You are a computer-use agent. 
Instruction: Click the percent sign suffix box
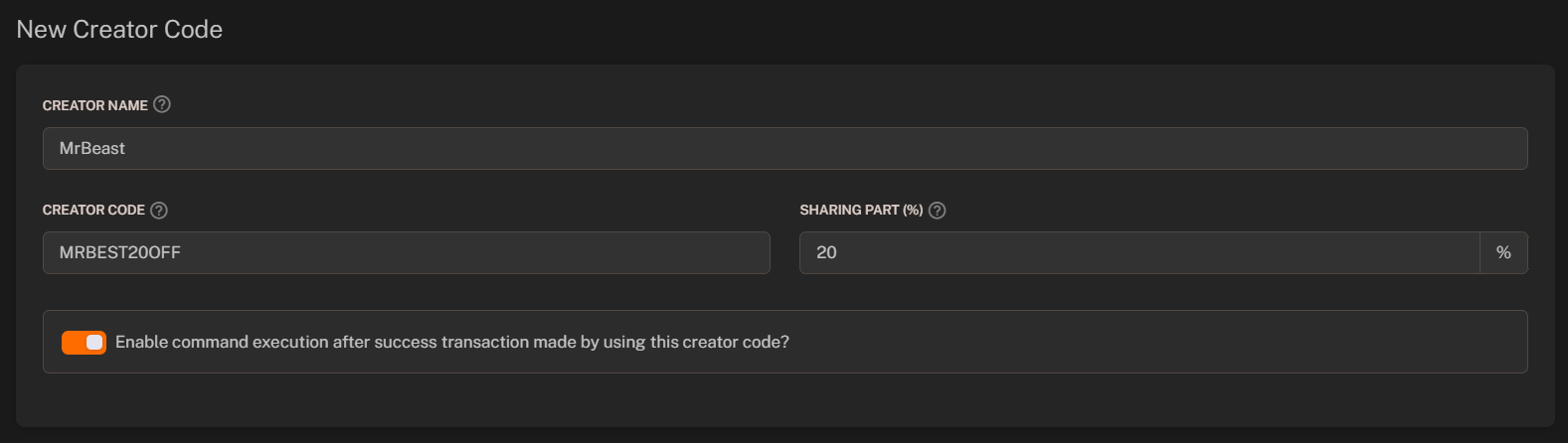tap(1503, 252)
